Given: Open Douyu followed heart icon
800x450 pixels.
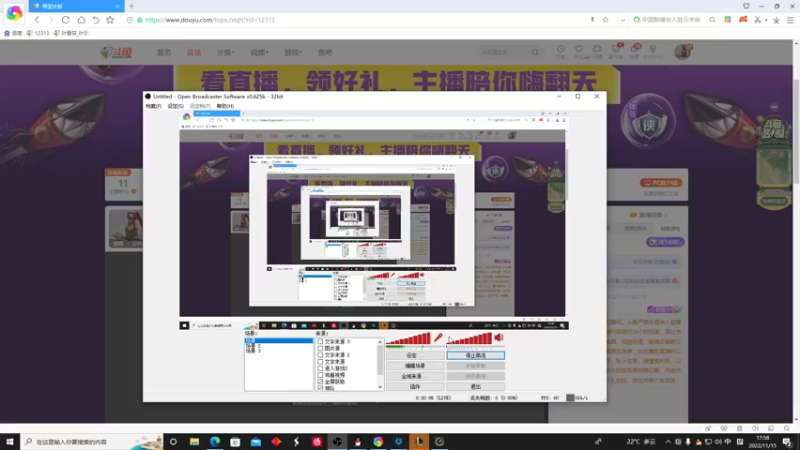Looking at the screenshot, I should 579,49.
